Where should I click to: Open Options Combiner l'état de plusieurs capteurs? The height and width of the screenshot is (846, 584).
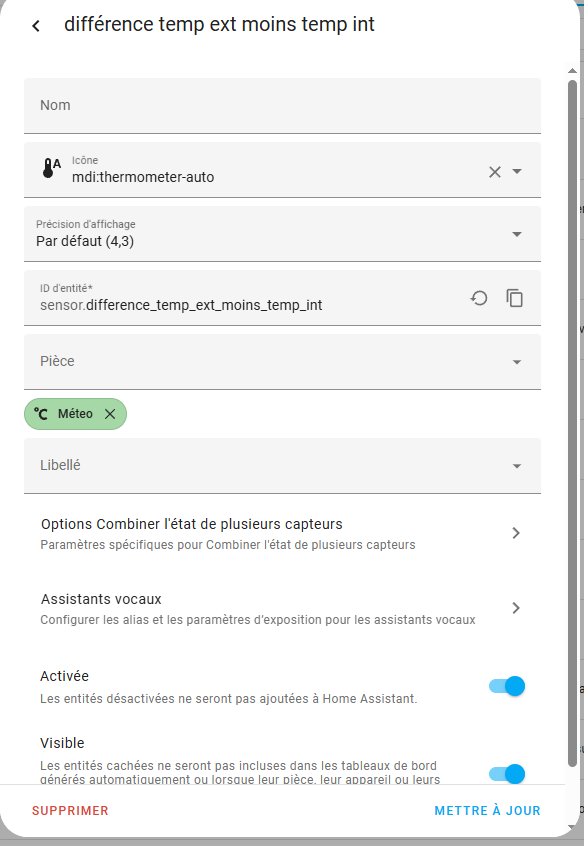(x=283, y=534)
